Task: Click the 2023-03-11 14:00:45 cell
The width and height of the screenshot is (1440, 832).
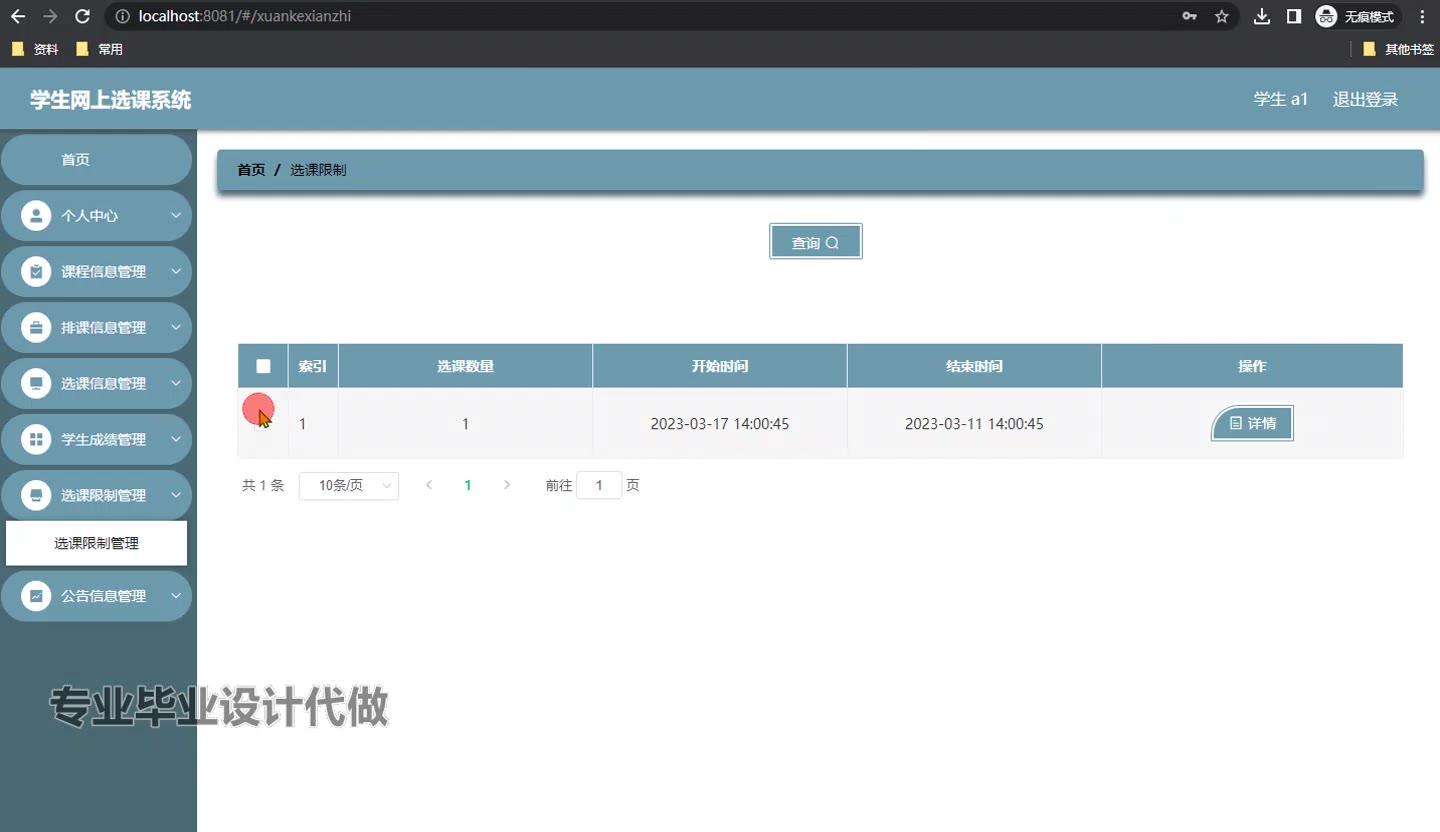Action: [974, 424]
